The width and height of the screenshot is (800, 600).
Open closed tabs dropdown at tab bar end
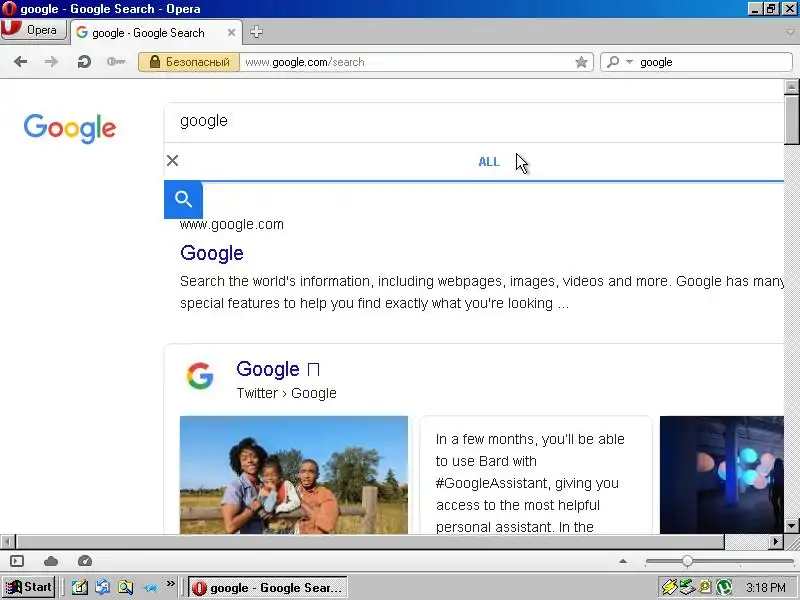pyautogui.click(x=791, y=32)
